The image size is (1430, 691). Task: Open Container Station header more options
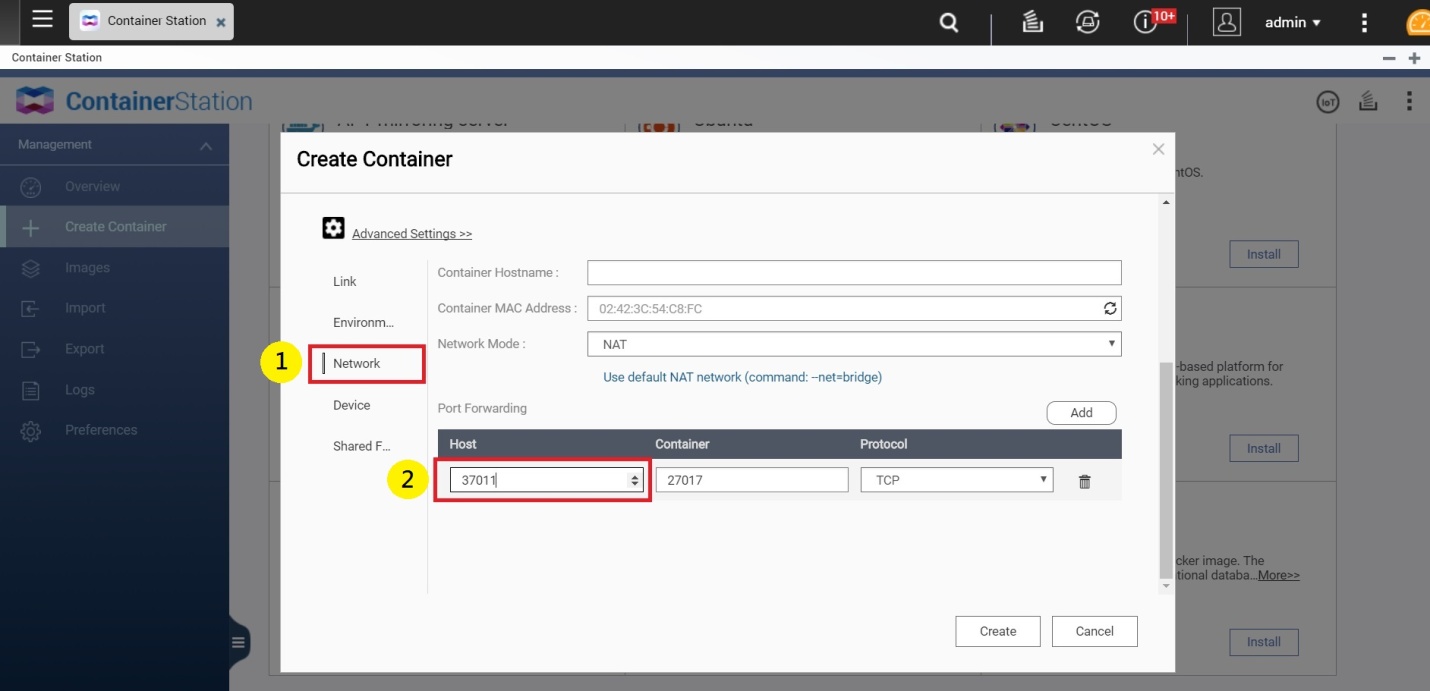click(1409, 101)
